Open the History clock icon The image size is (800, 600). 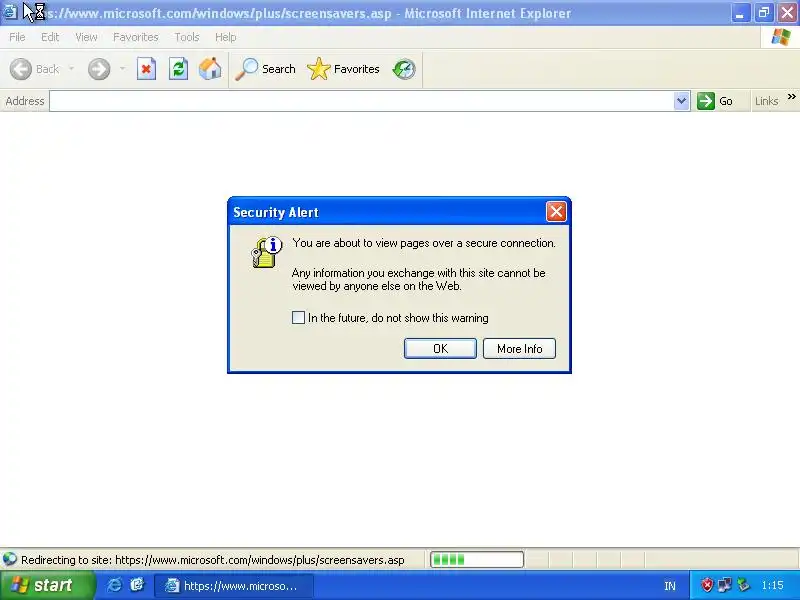click(x=404, y=69)
